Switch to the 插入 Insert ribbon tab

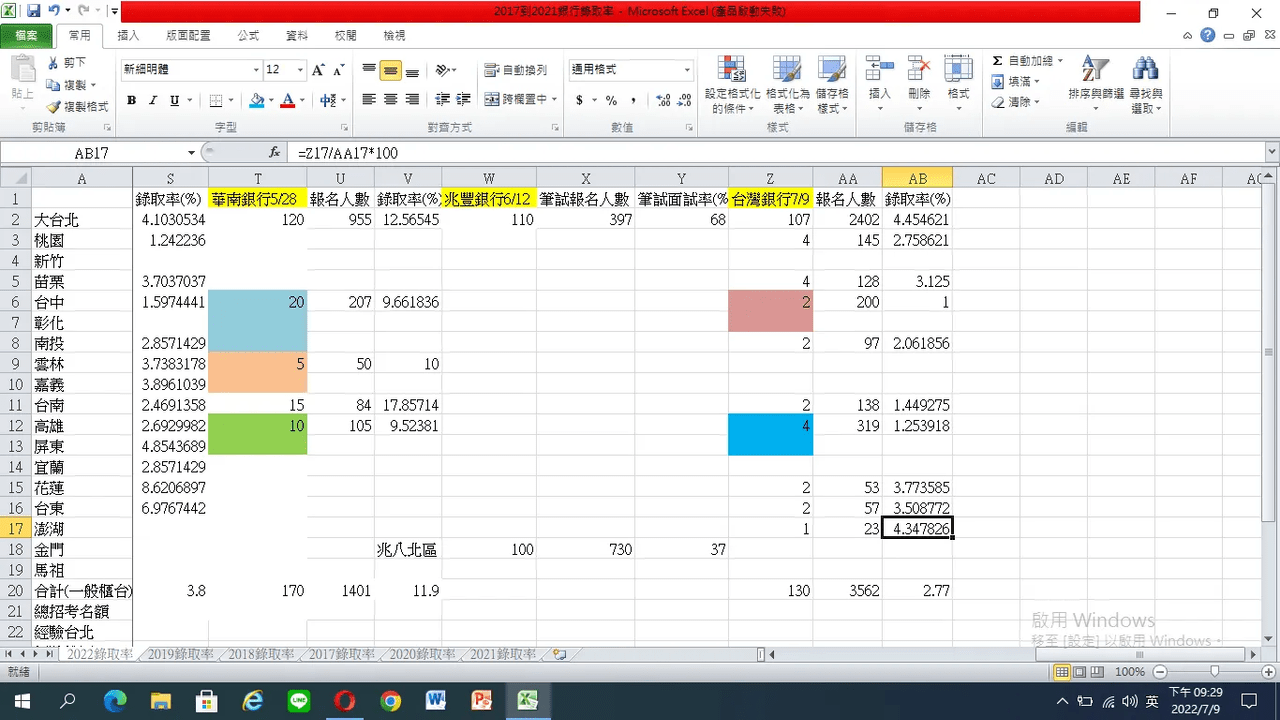[x=128, y=35]
